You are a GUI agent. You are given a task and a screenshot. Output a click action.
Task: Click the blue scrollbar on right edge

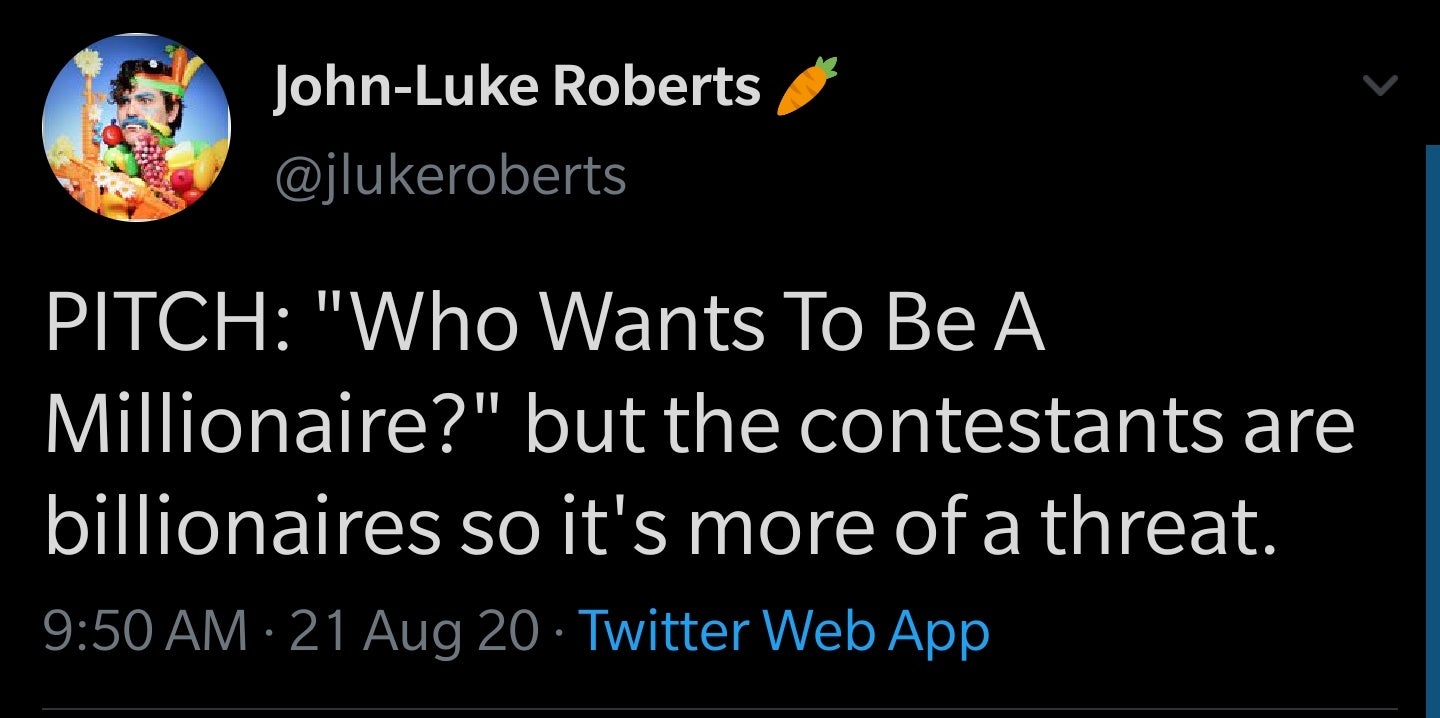[x=1432, y=431]
